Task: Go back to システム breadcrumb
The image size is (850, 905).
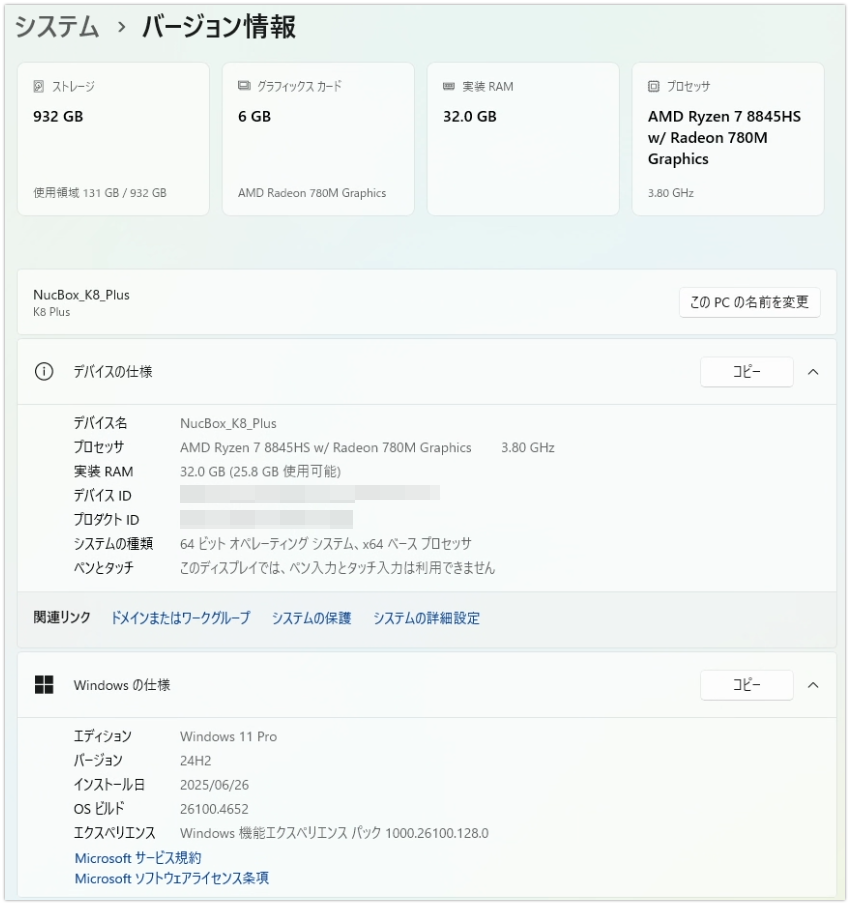Action: tap(57, 27)
